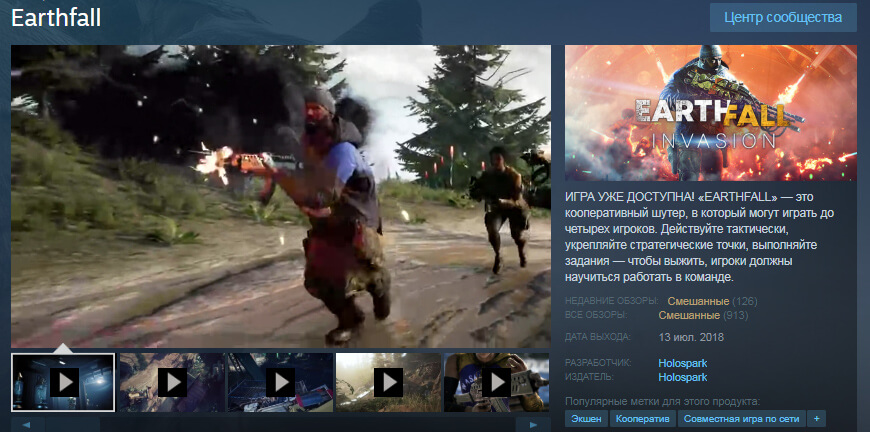The image size is (870, 432).
Task: Open the developer Holospark link
Action: (682, 363)
